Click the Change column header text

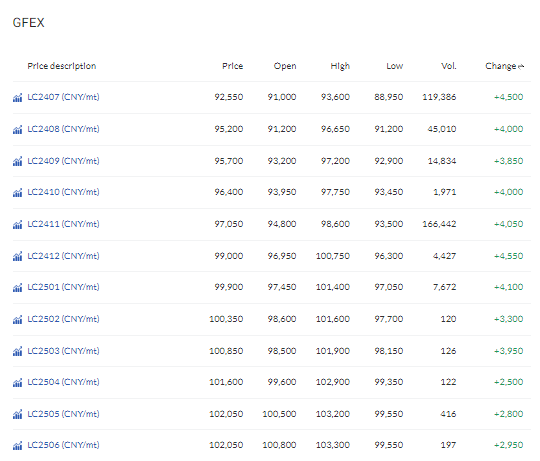501,66
